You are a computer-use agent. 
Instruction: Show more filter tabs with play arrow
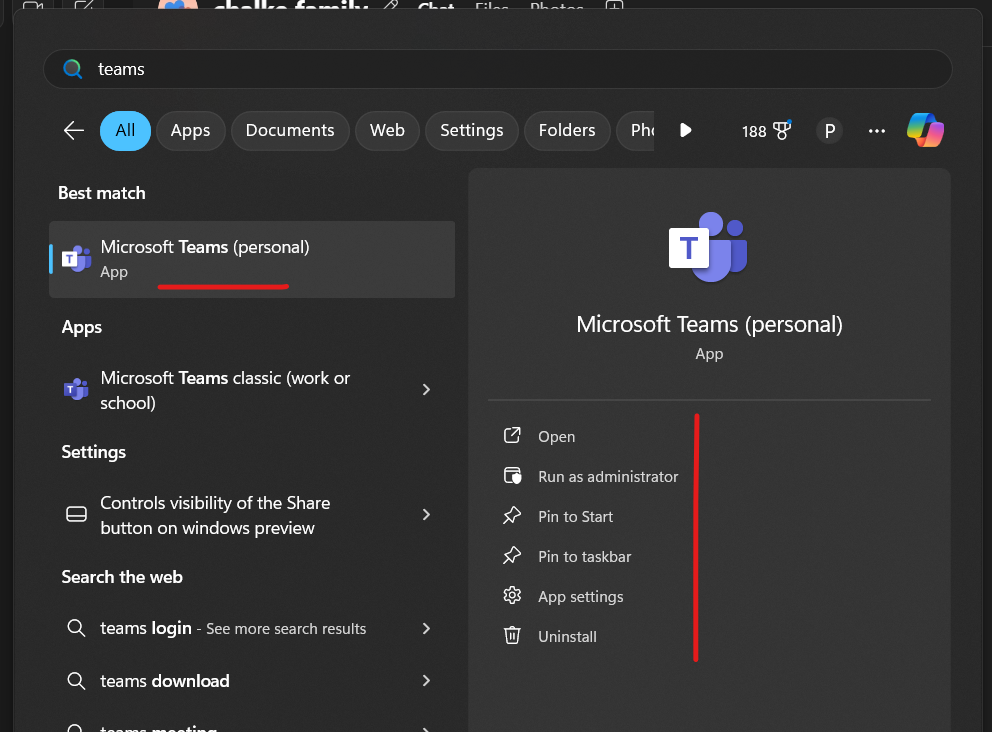tap(686, 130)
